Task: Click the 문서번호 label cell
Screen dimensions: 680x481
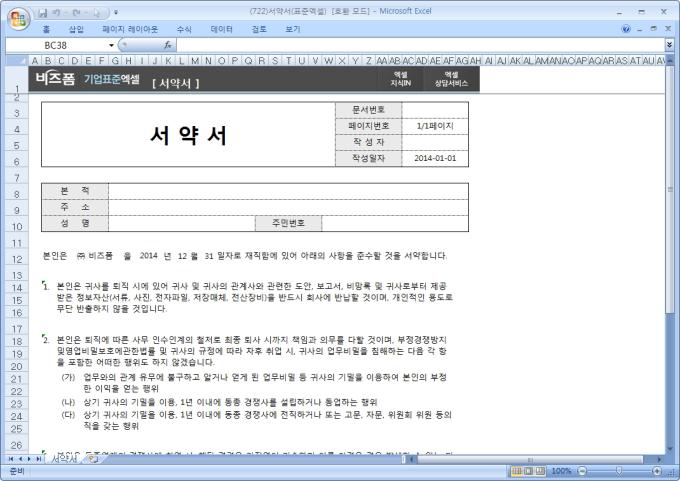Action: coord(369,110)
